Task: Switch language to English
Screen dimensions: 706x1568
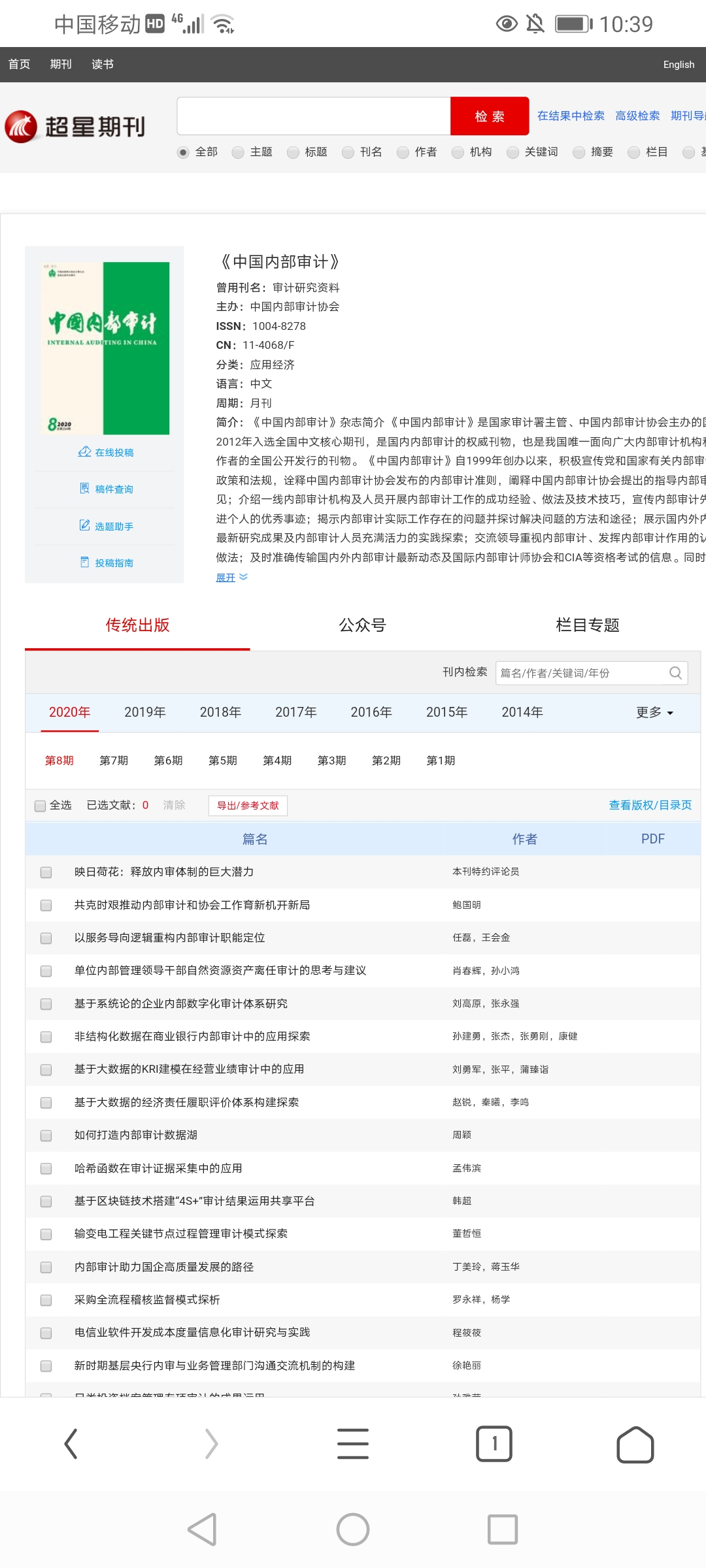Action: point(679,65)
